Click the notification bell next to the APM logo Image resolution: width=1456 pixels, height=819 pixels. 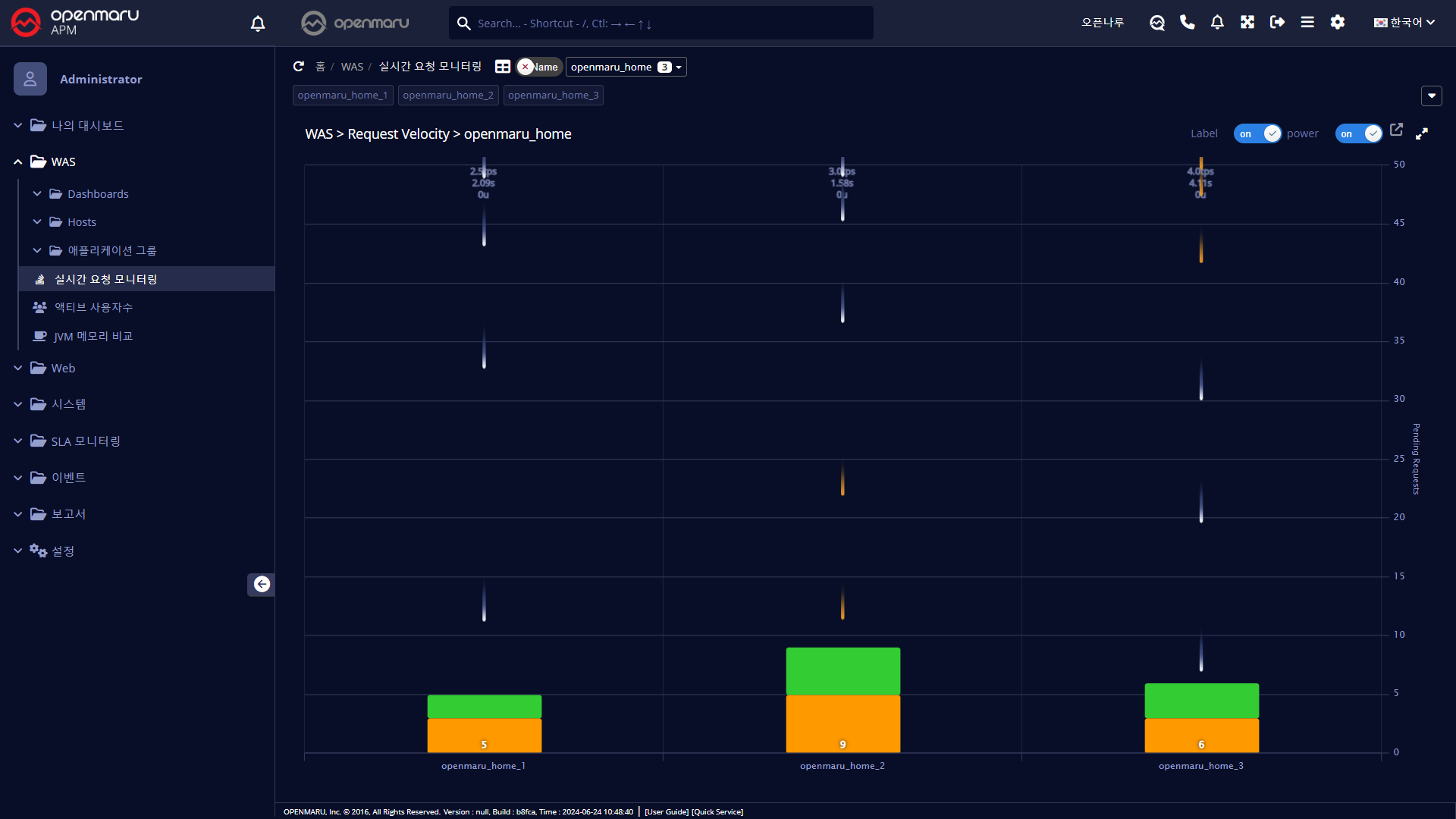[258, 24]
